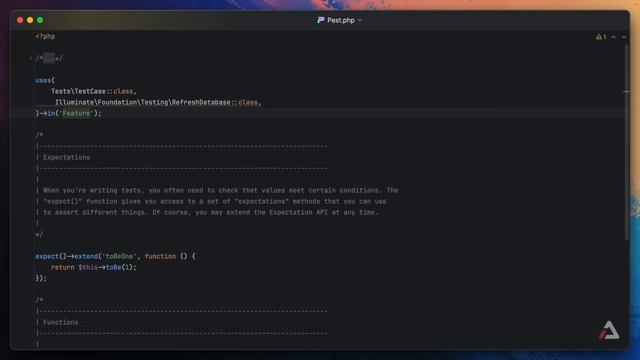Screen dimensions: 640x360
Task: Click the 'Feature' string literal
Action: (76, 113)
